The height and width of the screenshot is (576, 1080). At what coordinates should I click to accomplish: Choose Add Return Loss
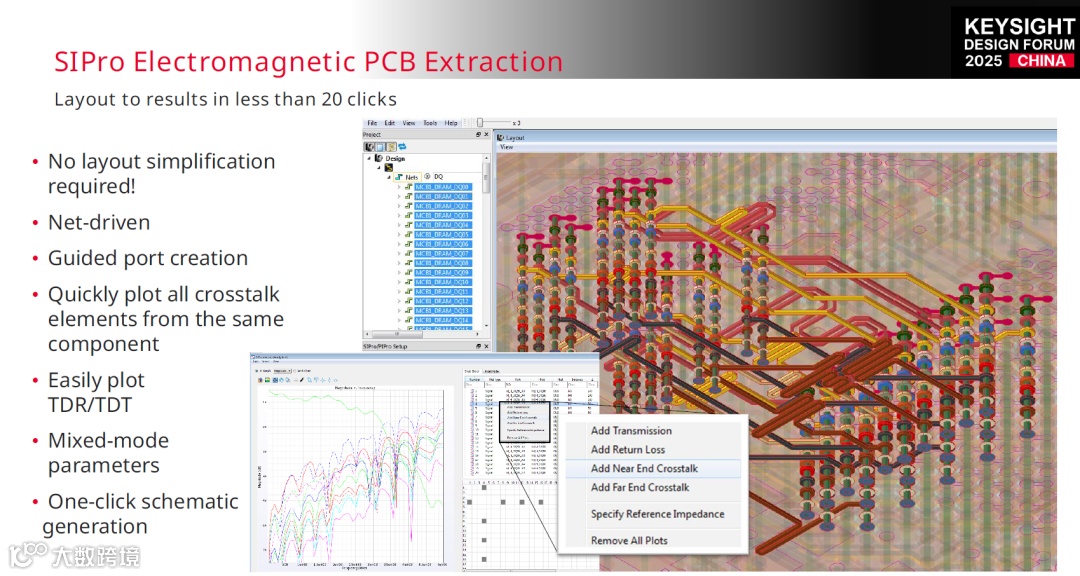[x=627, y=449]
